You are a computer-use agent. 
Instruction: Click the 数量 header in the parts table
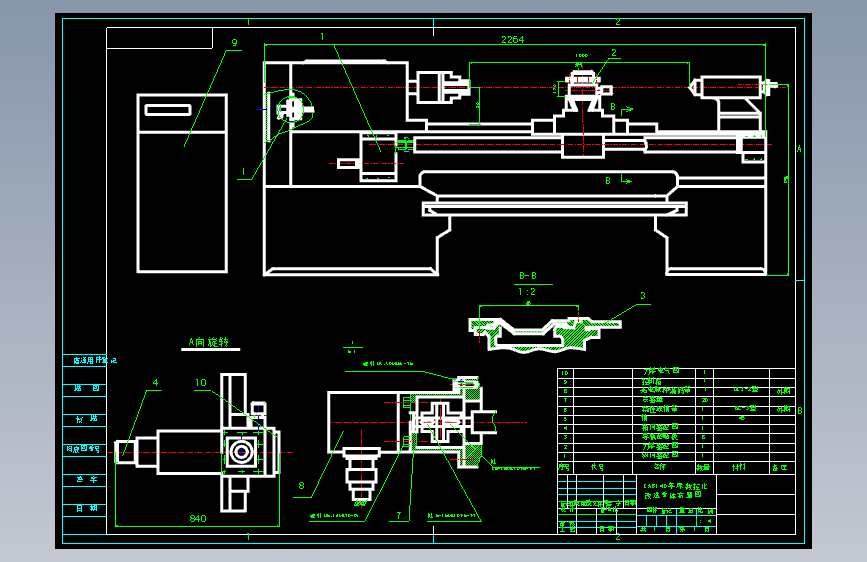[703, 467]
